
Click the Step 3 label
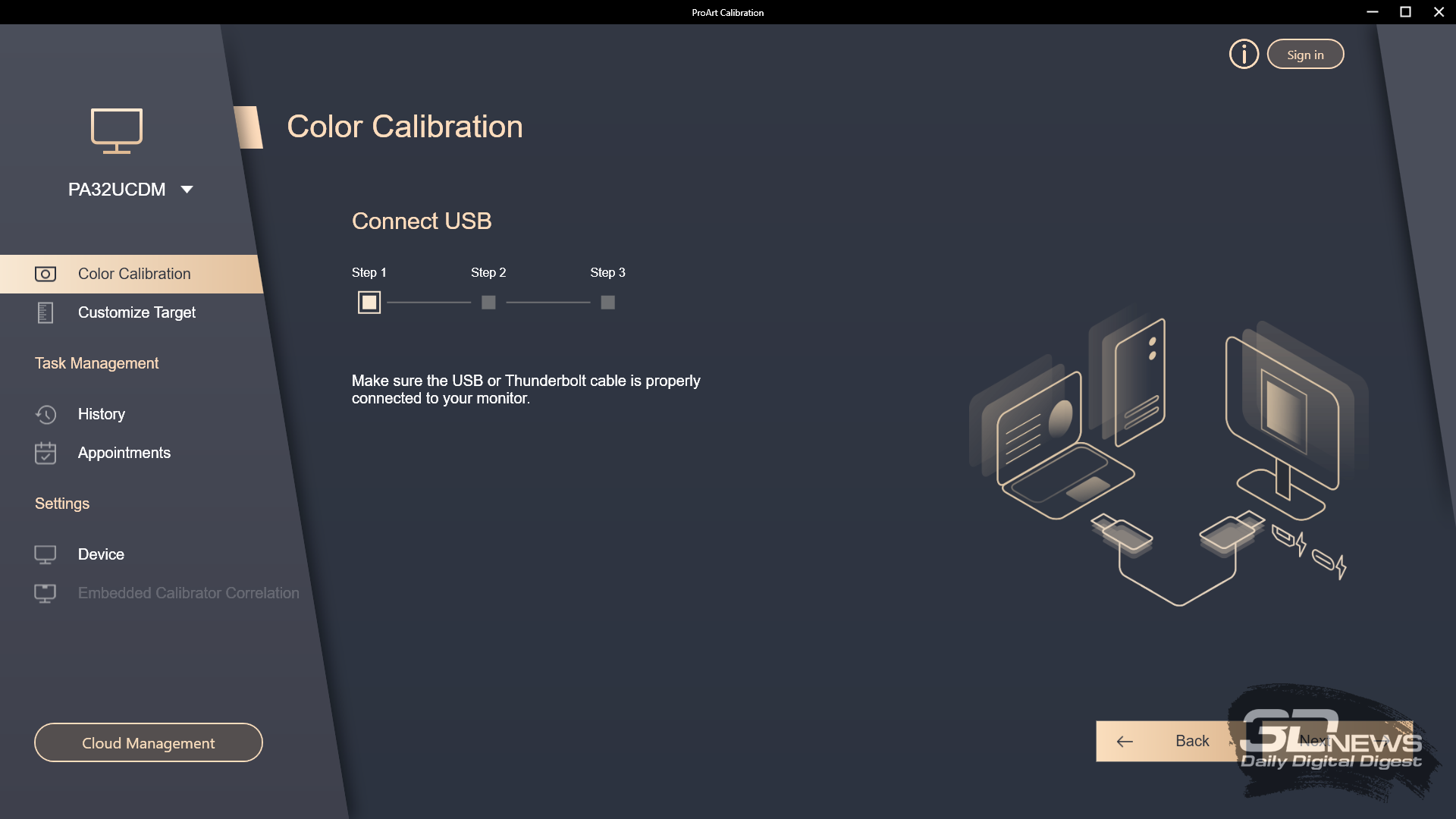pos(607,272)
